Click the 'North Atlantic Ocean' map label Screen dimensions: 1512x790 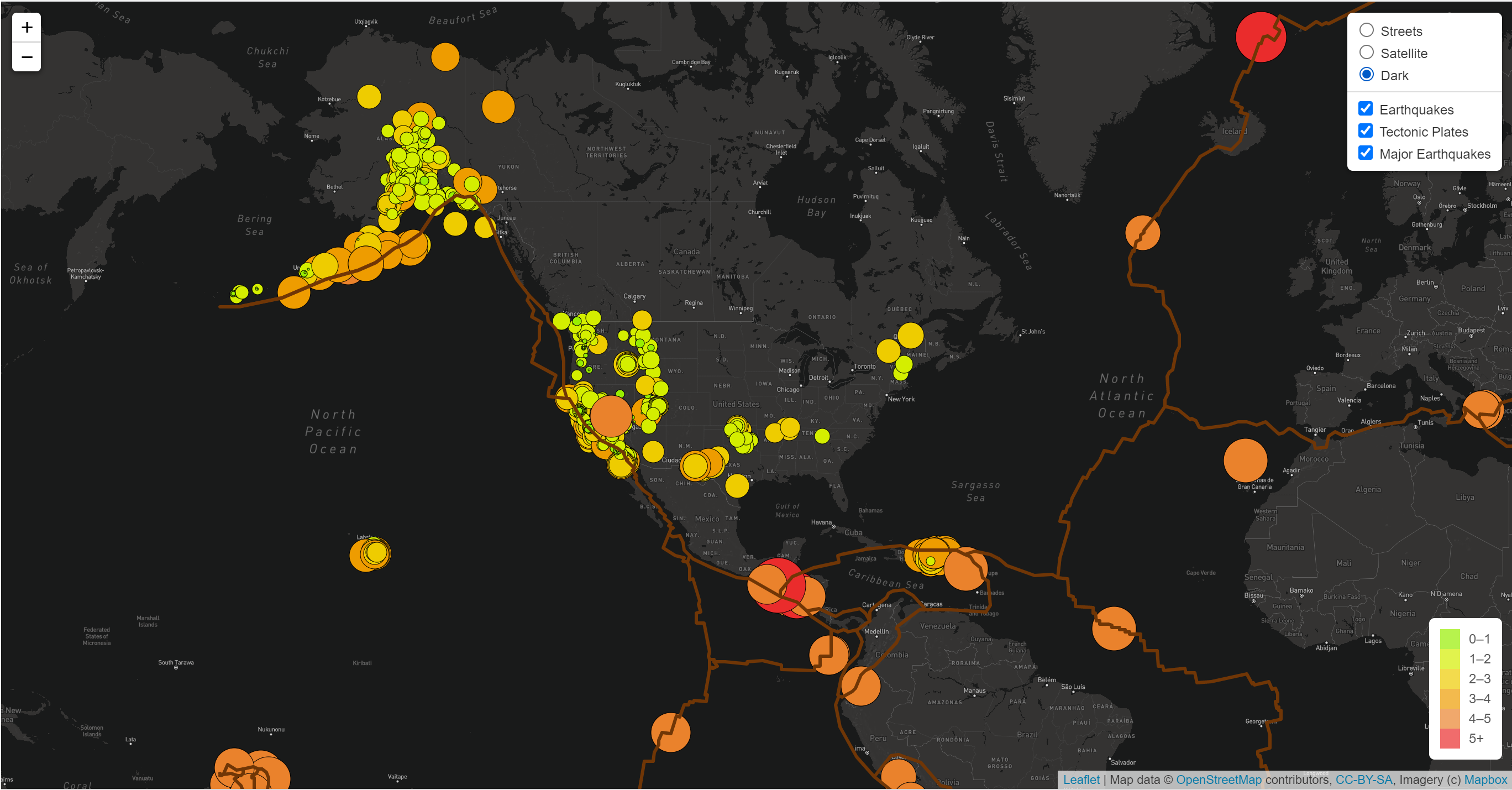click(x=1122, y=396)
